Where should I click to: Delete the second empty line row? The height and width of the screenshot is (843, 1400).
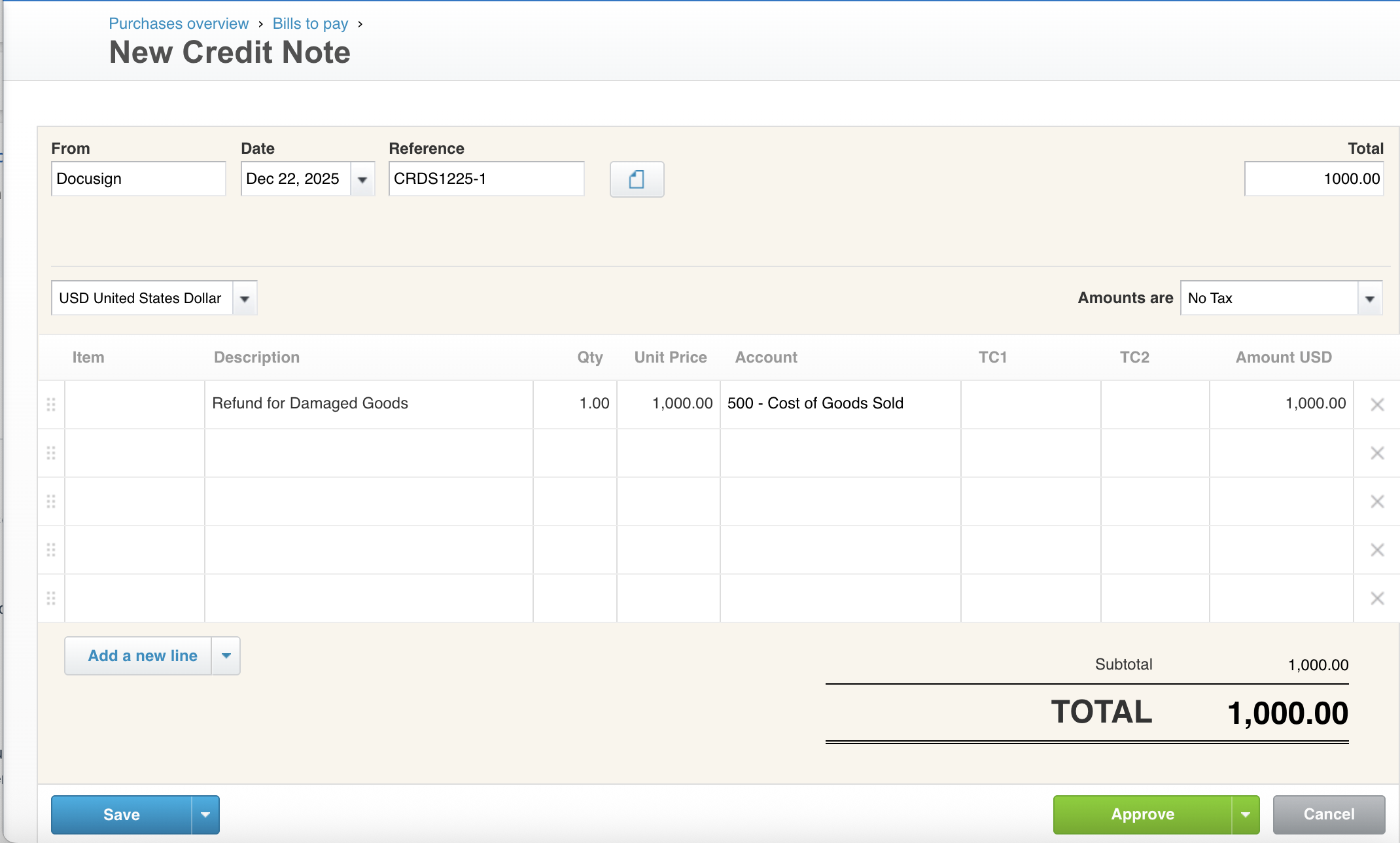[x=1377, y=453]
